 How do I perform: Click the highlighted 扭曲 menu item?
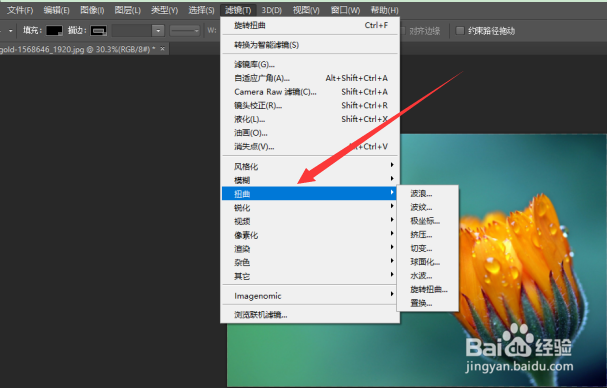310,194
